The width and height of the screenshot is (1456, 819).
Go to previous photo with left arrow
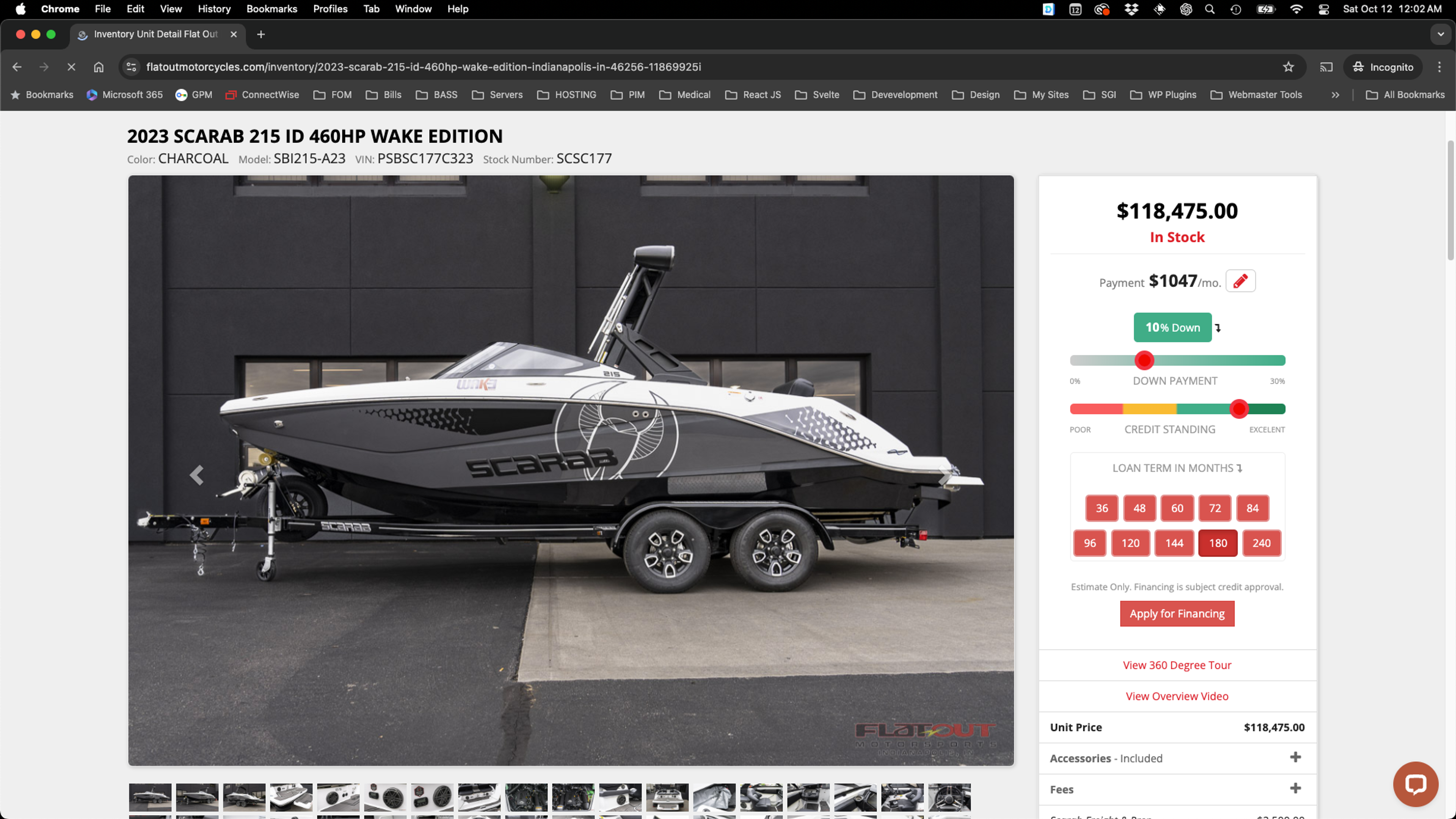pyautogui.click(x=196, y=475)
